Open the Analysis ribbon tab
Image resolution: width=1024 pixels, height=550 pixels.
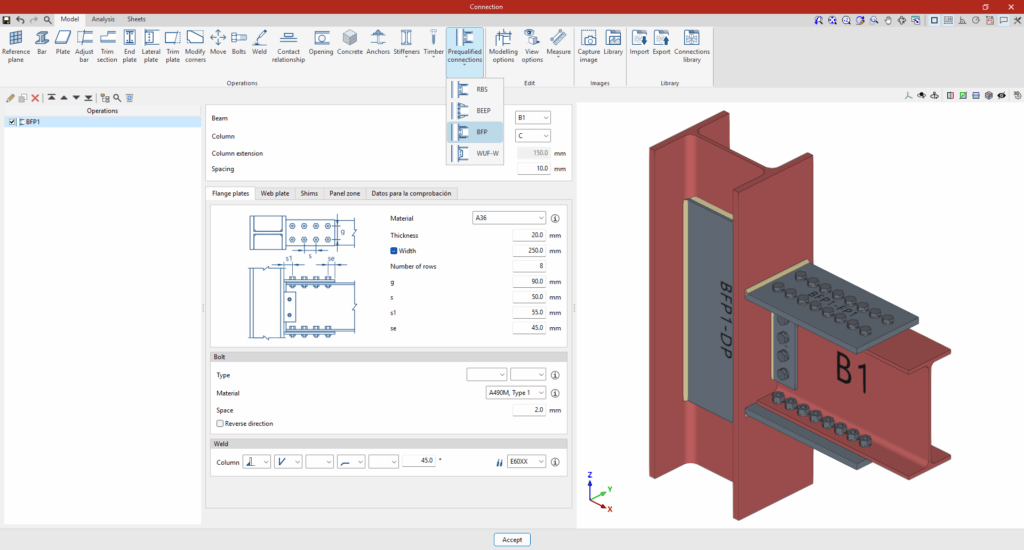point(103,19)
